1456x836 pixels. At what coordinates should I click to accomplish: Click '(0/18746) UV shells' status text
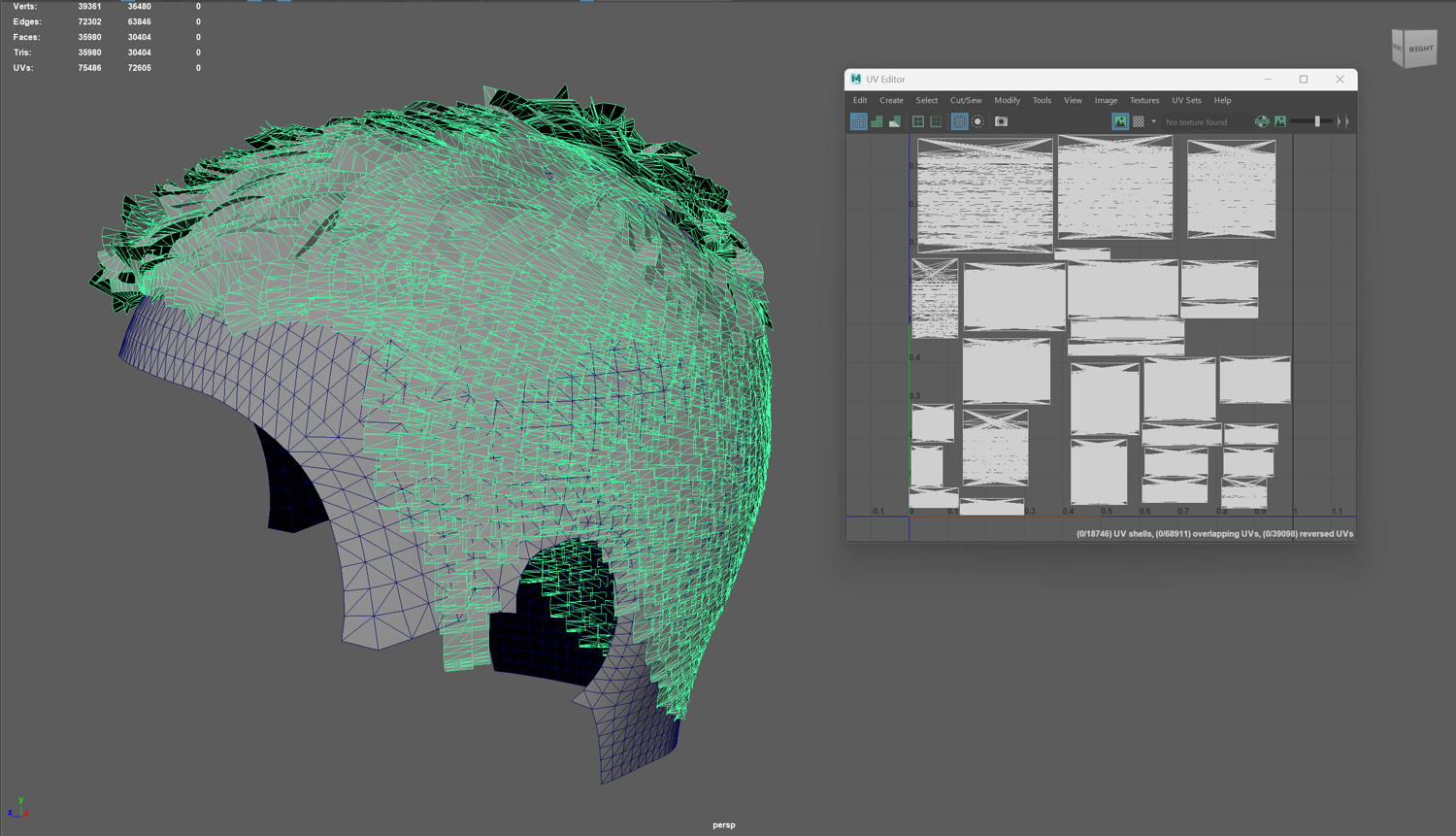1113,534
